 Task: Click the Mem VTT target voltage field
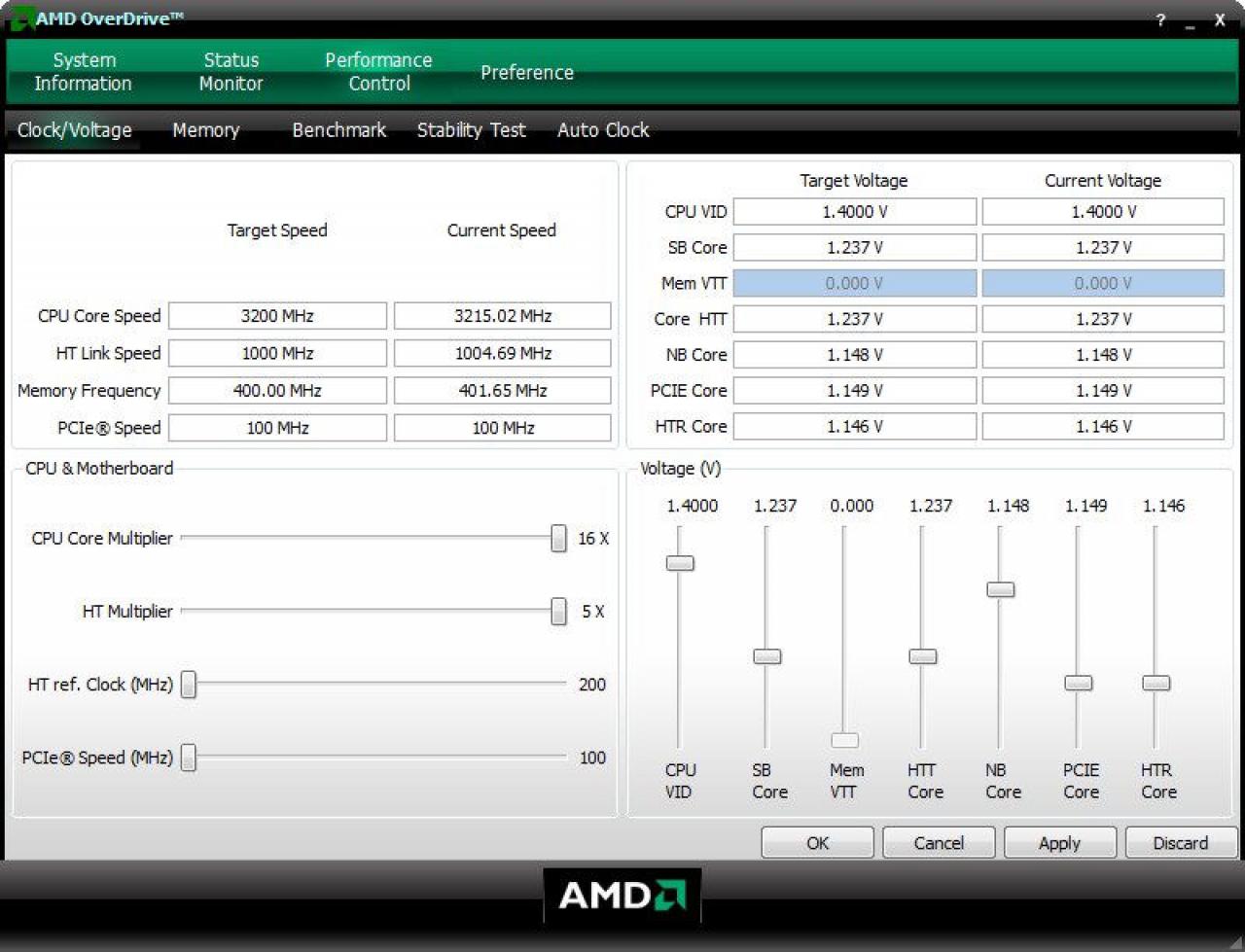[x=855, y=283]
